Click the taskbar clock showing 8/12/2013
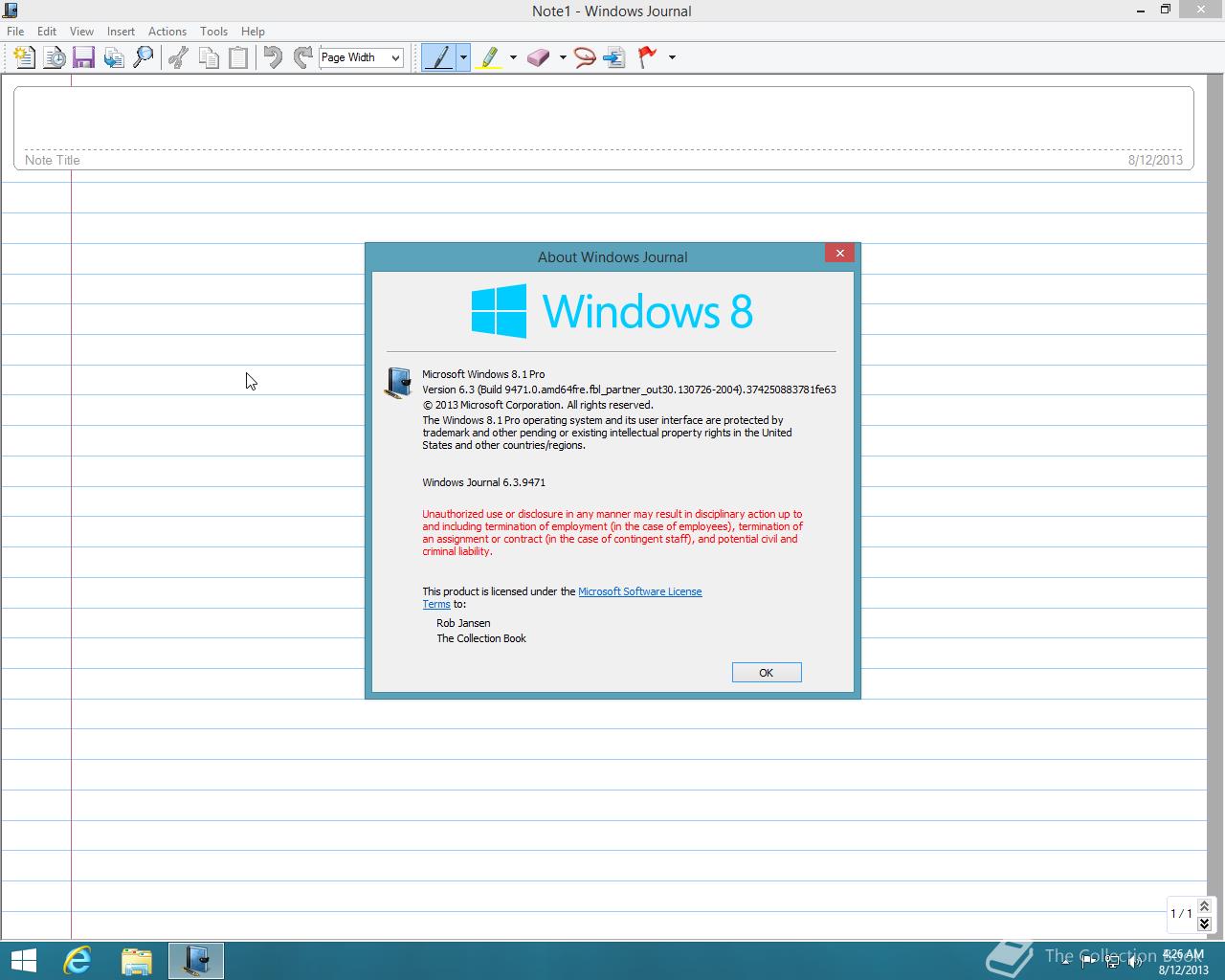The width and height of the screenshot is (1225, 980). (x=1183, y=962)
